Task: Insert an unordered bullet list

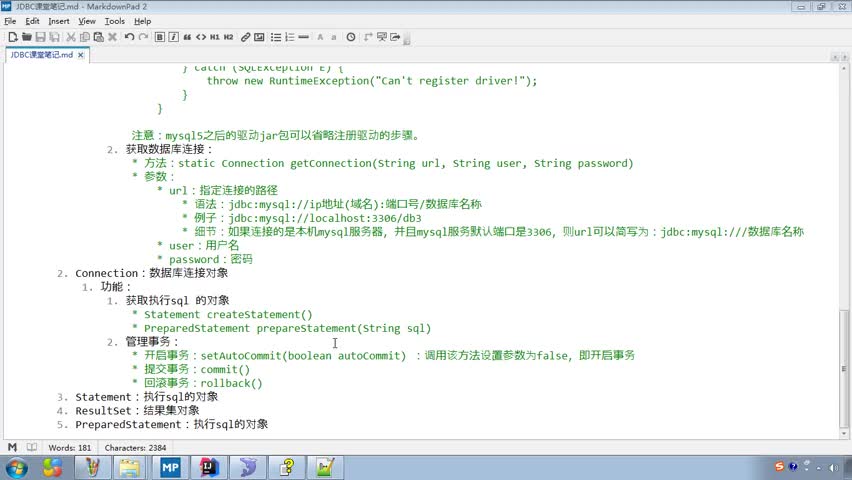Action: [276, 37]
